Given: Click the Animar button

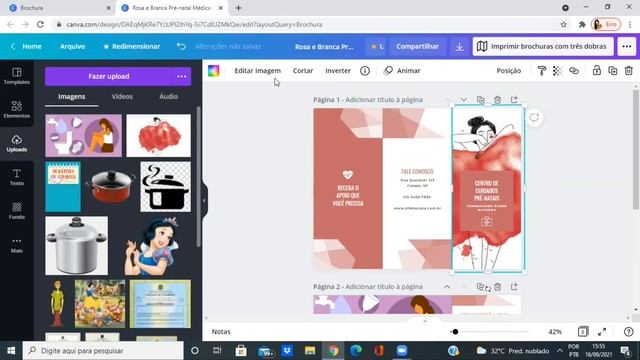Looking at the screenshot, I should tap(402, 71).
